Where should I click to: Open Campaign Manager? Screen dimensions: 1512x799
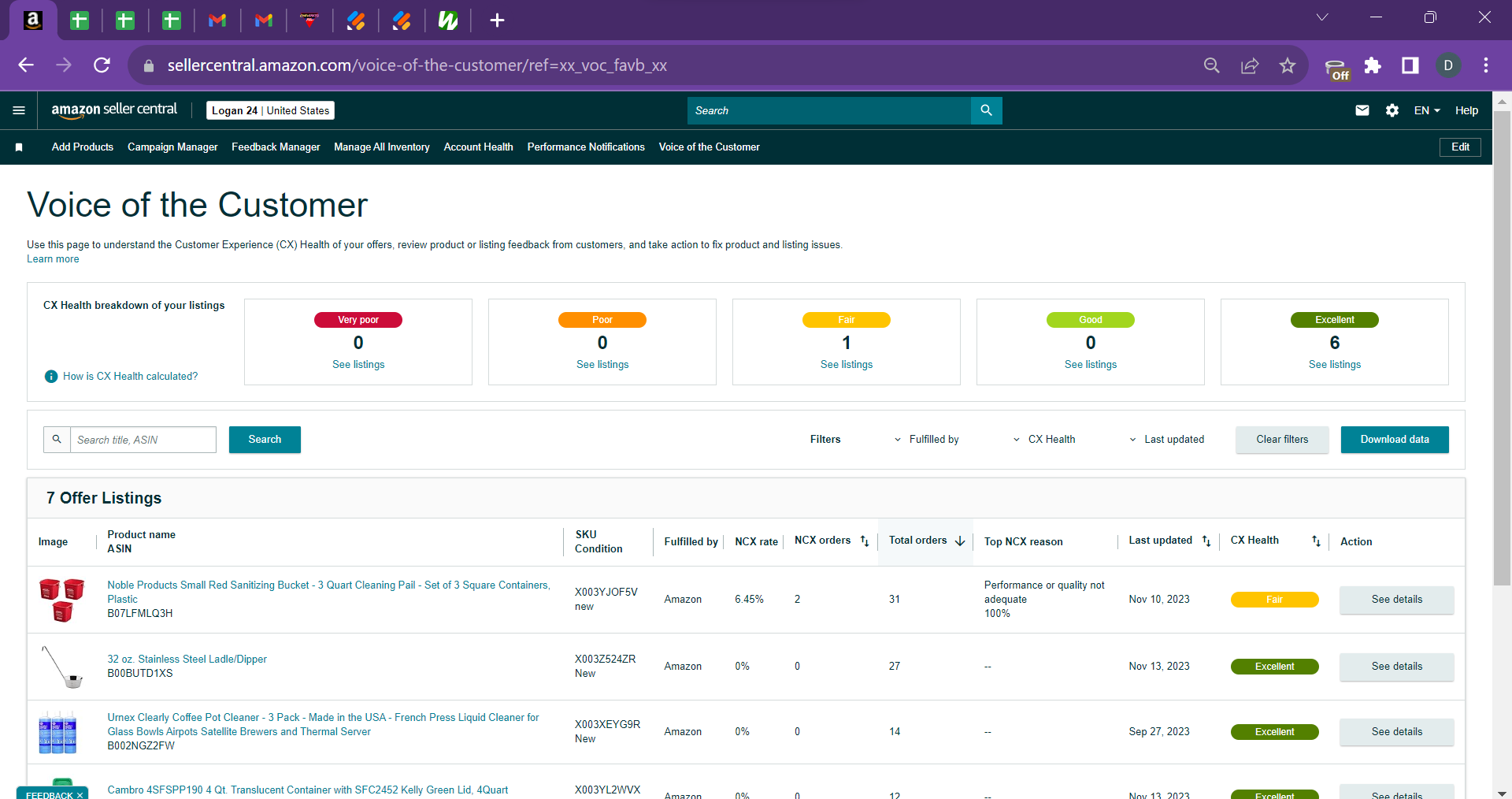(x=172, y=147)
